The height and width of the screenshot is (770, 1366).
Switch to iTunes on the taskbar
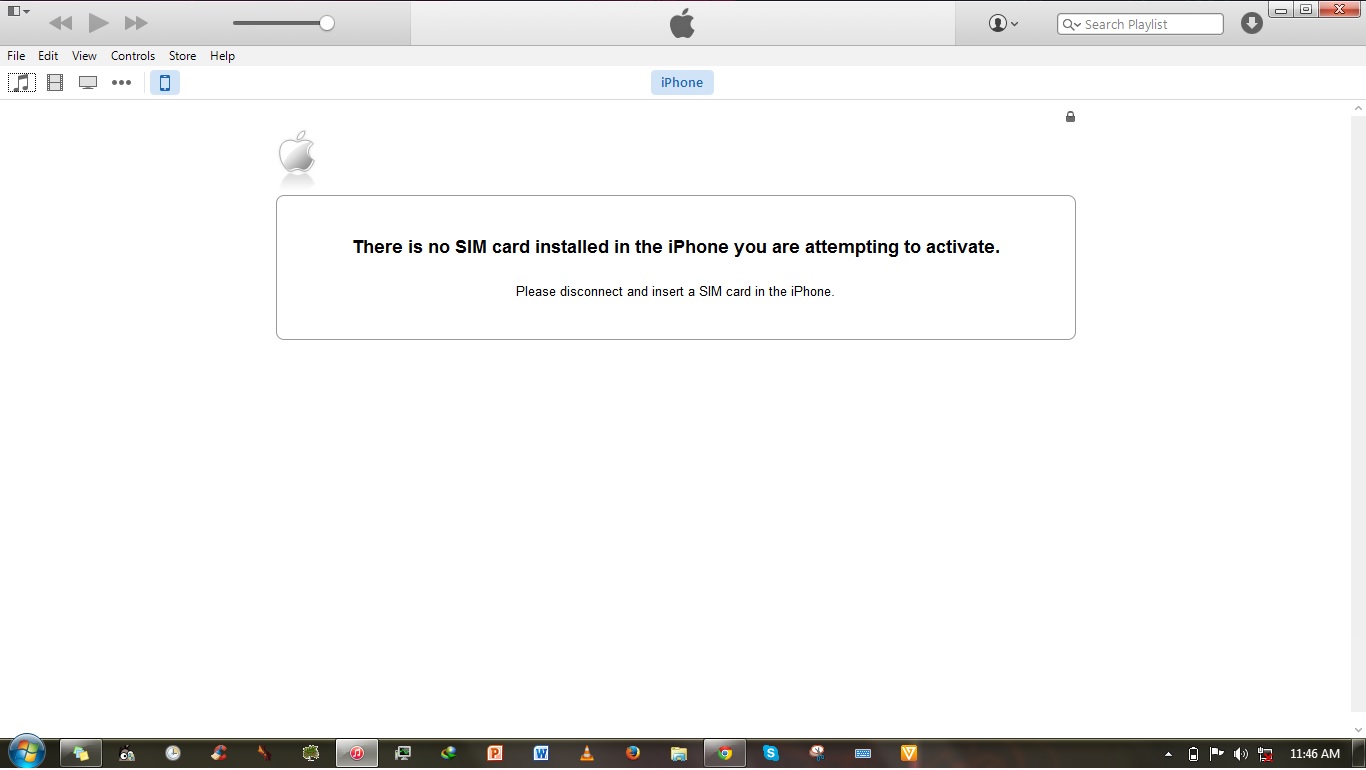pyautogui.click(x=357, y=754)
